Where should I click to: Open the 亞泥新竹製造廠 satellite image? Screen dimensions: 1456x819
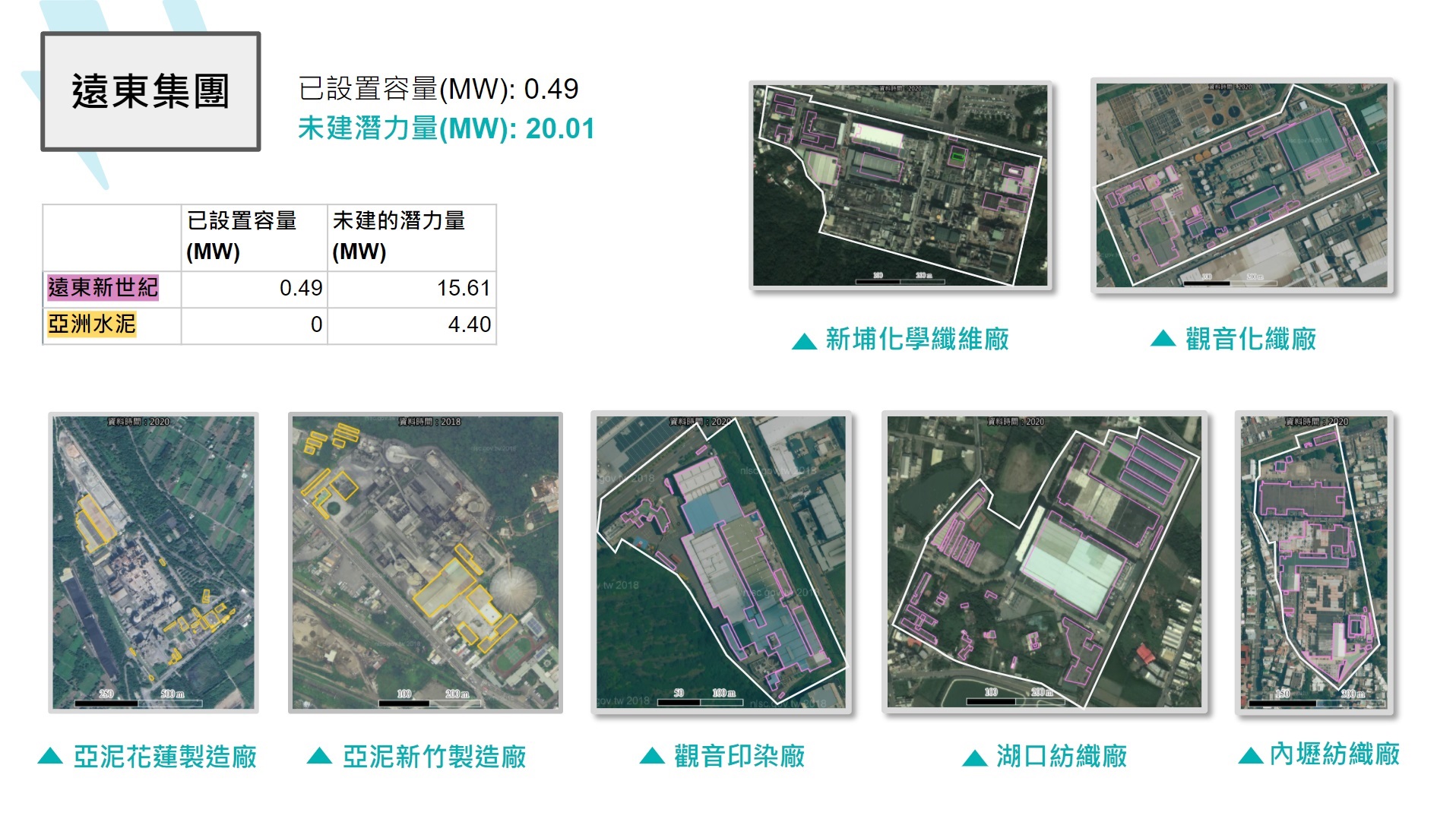(426, 562)
